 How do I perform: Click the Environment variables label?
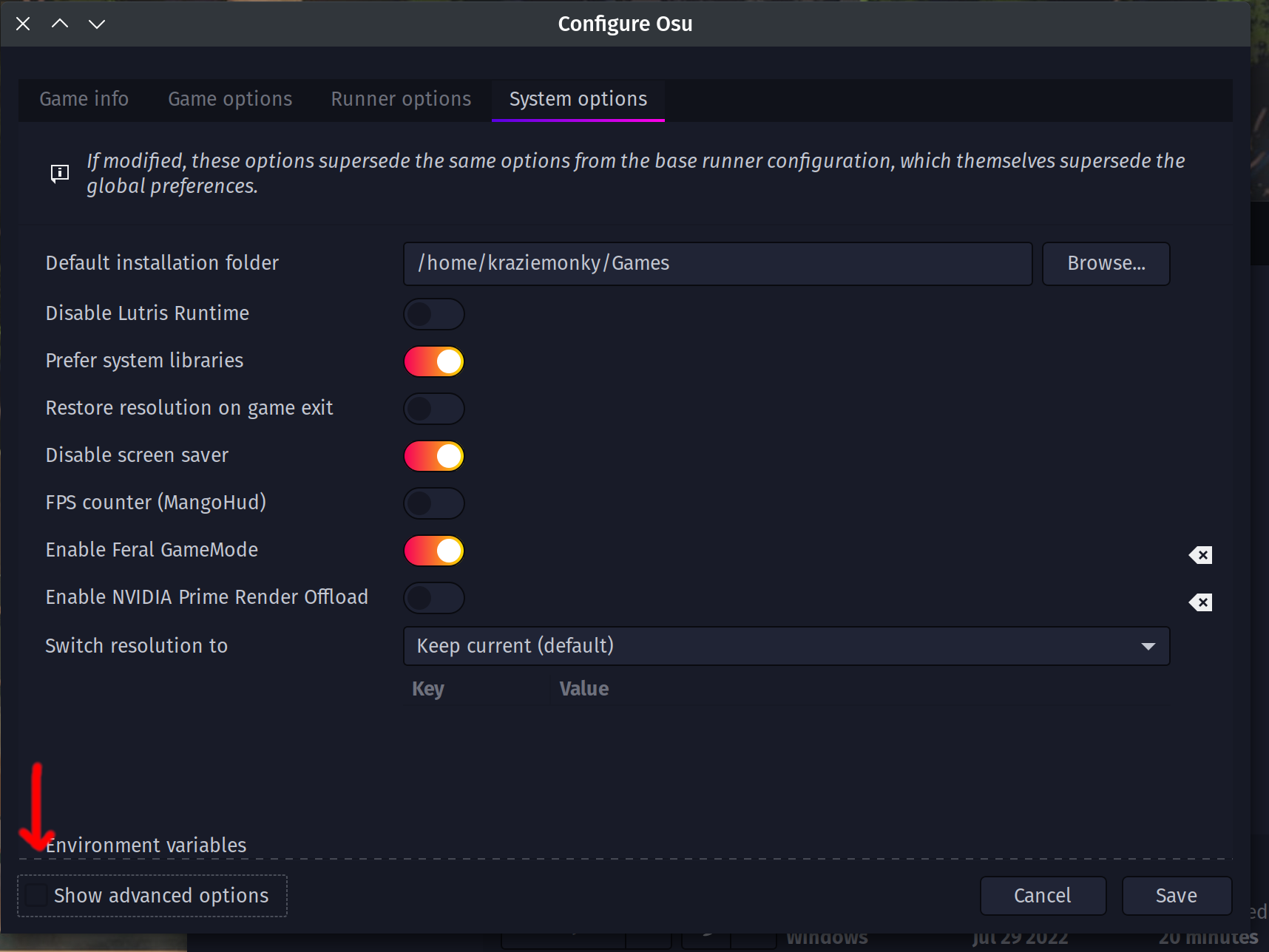(x=146, y=845)
